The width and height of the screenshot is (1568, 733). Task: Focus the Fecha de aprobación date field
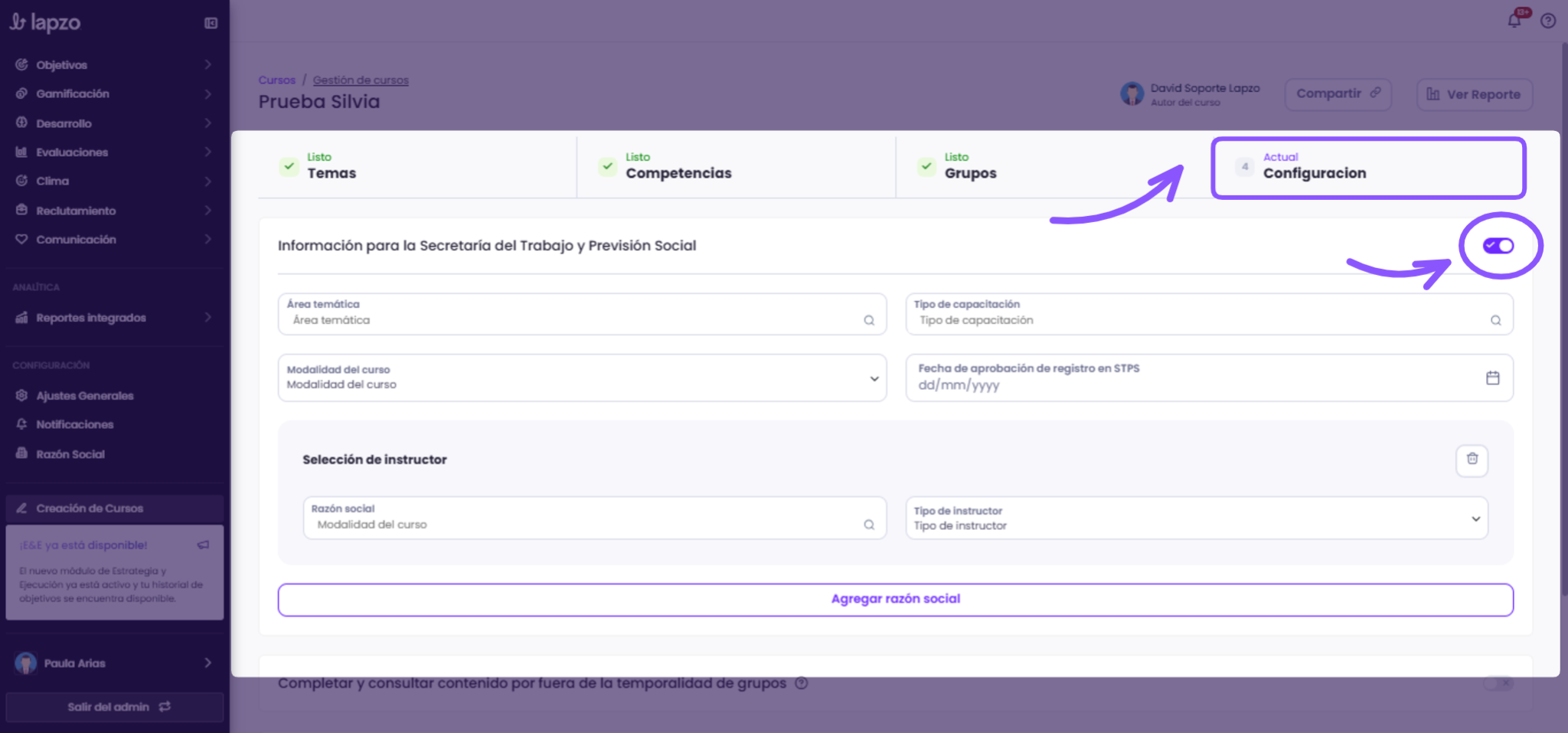(x=1210, y=378)
